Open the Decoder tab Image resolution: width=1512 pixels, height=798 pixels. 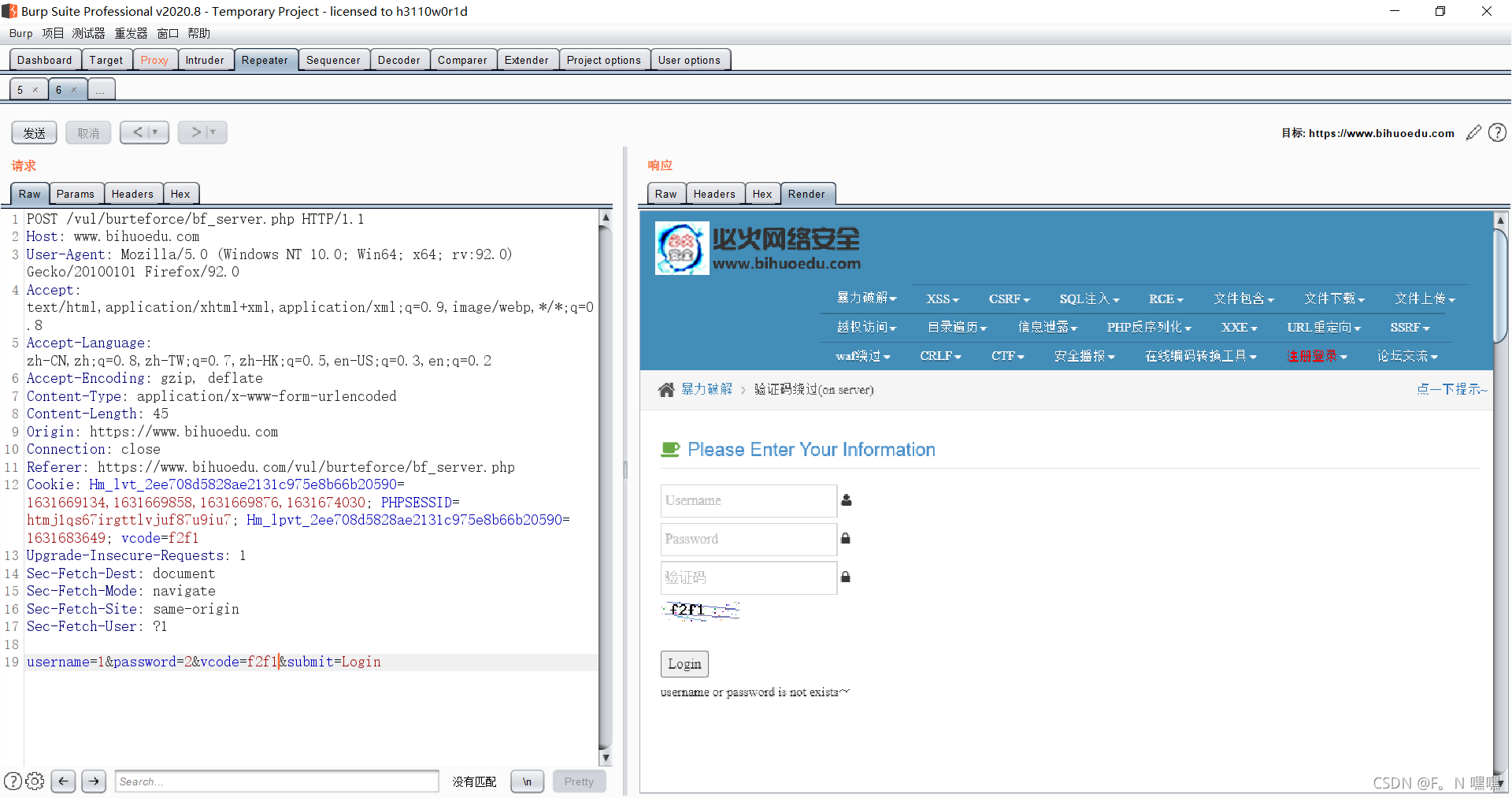[399, 60]
